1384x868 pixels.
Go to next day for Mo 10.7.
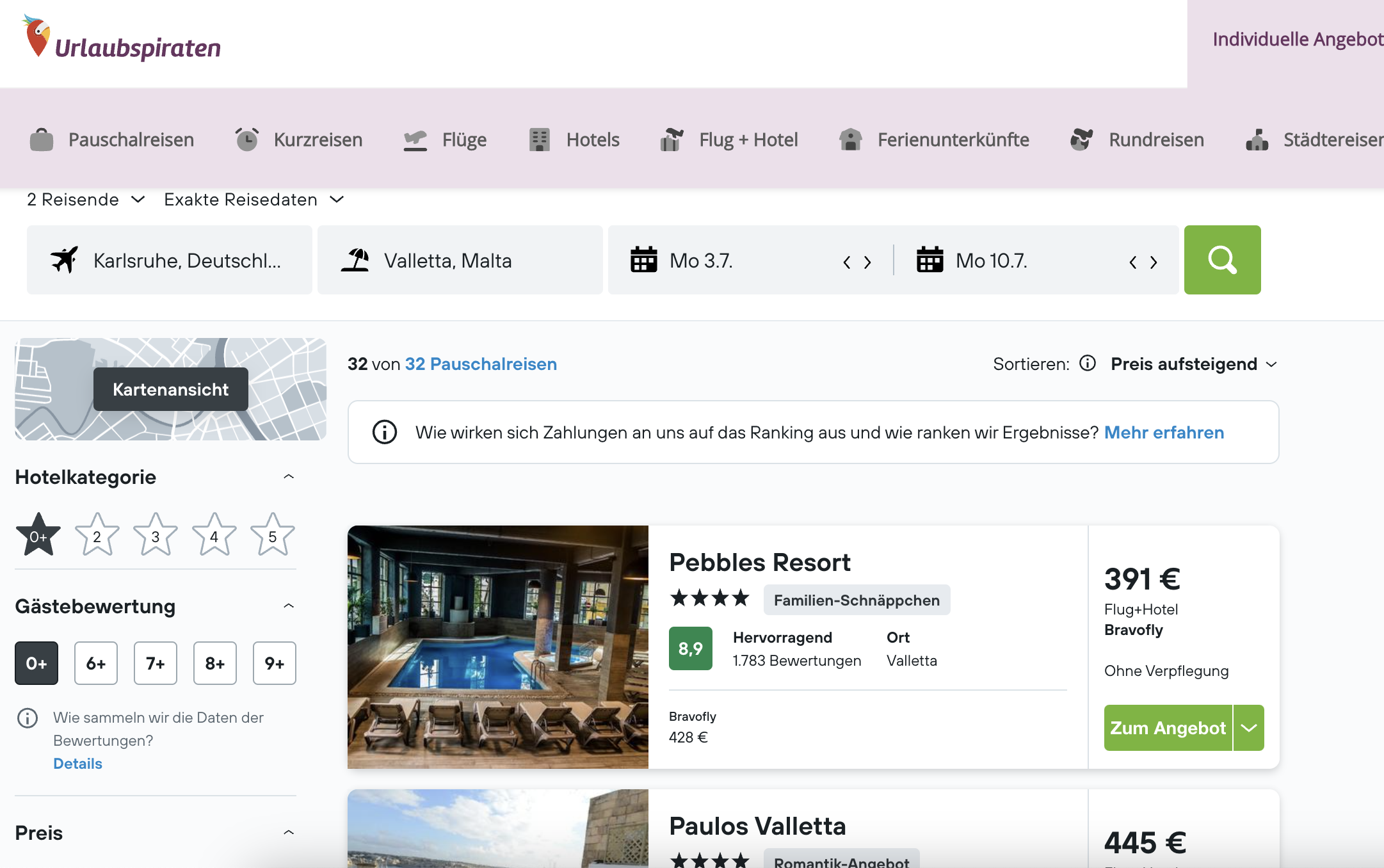point(1154,262)
